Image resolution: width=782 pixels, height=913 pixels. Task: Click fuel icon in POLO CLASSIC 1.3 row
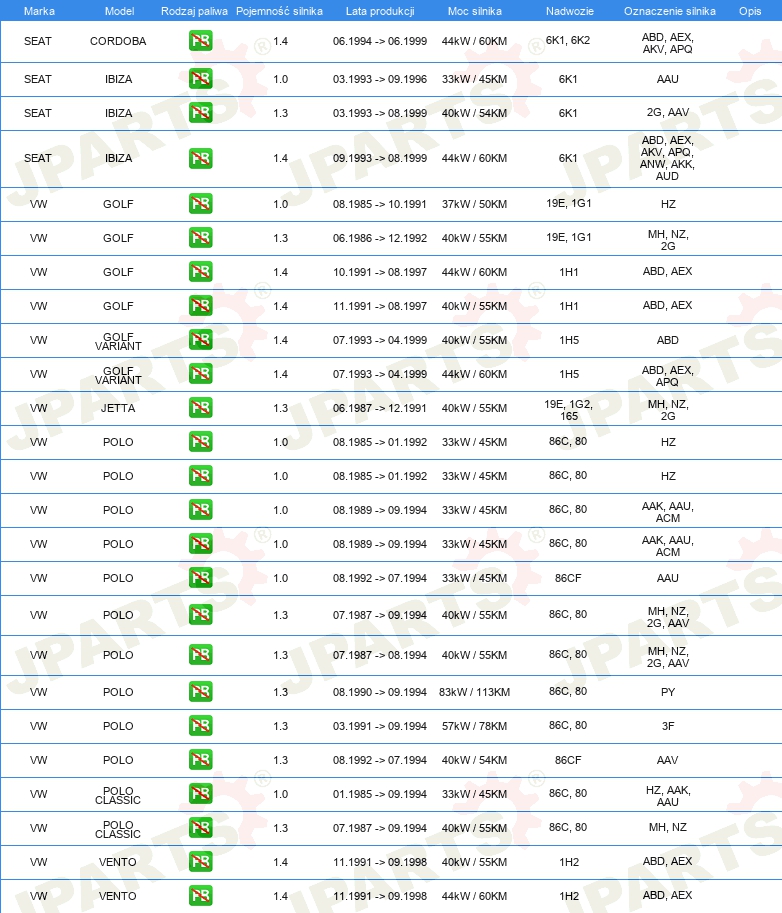click(200, 827)
